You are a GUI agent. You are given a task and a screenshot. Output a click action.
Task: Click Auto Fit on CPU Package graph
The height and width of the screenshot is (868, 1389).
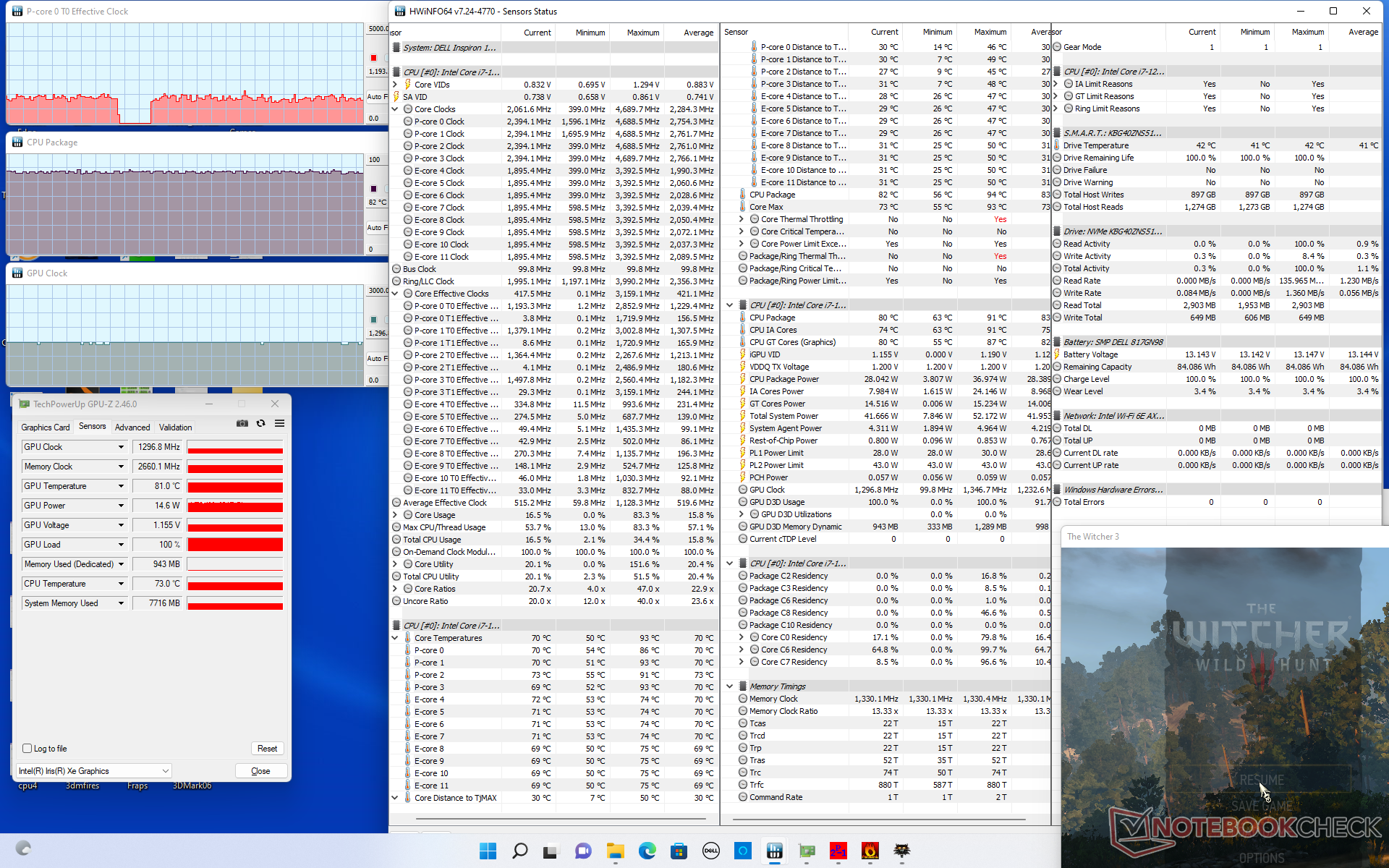(375, 227)
